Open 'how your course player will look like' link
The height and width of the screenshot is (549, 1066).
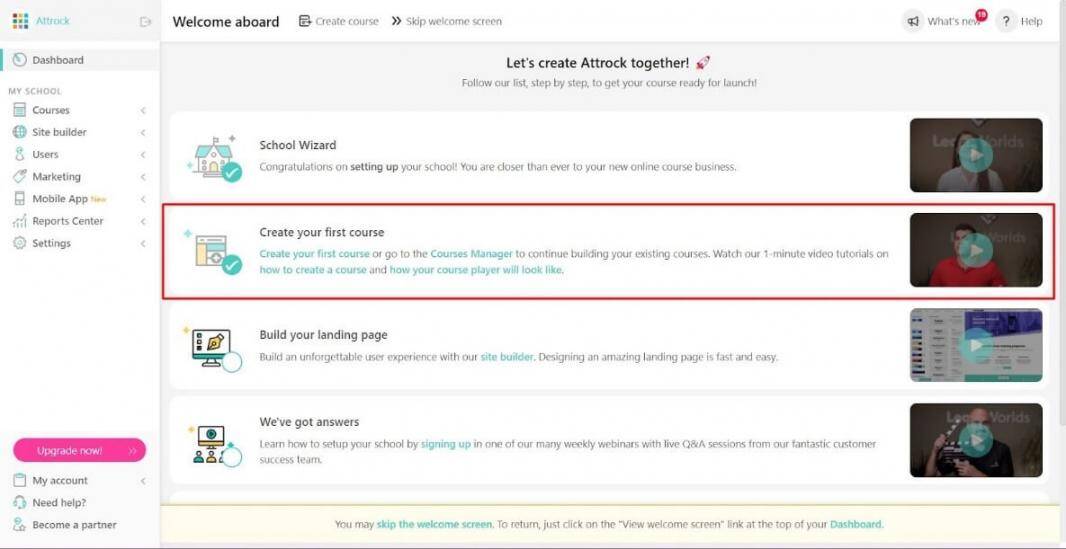pyautogui.click(x=476, y=270)
